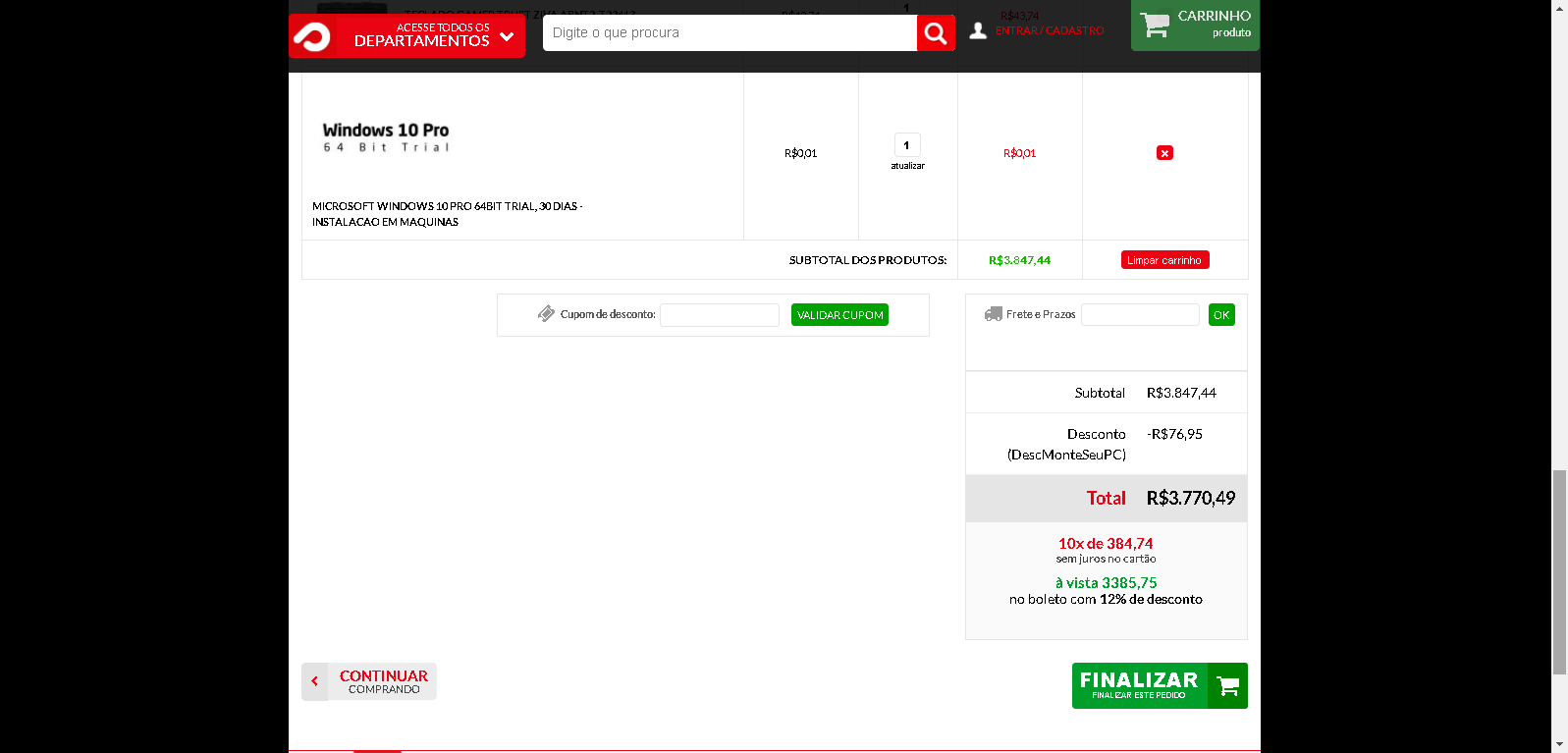Click the 'Finalizar este pedido' button
1568x753 pixels.
click(1160, 685)
